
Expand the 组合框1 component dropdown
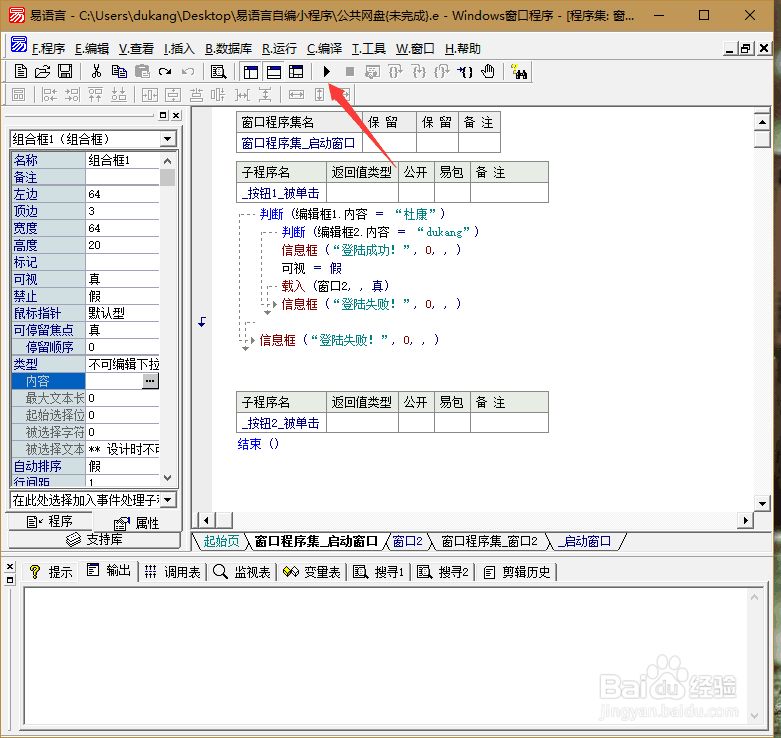pos(168,138)
